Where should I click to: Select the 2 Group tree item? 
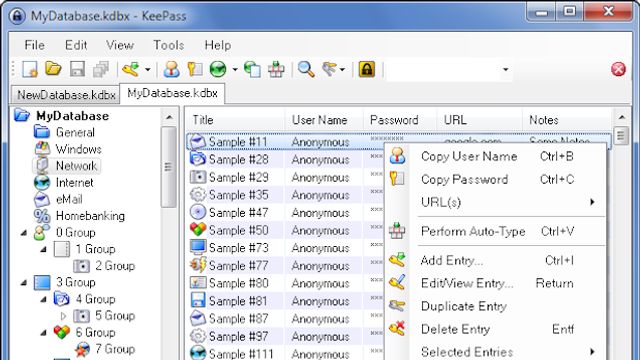pyautogui.click(x=115, y=266)
